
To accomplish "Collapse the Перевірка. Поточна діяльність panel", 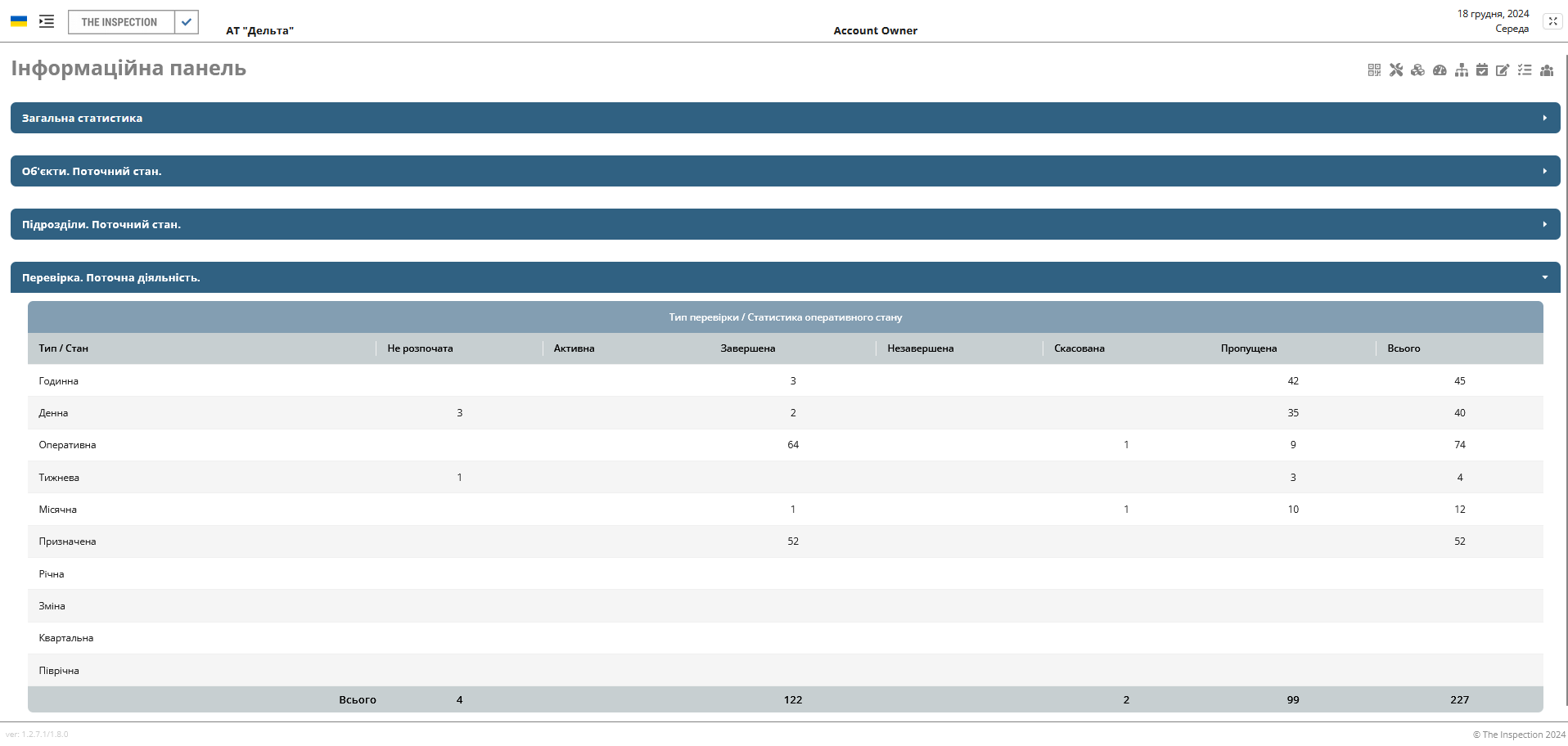I will pyautogui.click(x=784, y=277).
